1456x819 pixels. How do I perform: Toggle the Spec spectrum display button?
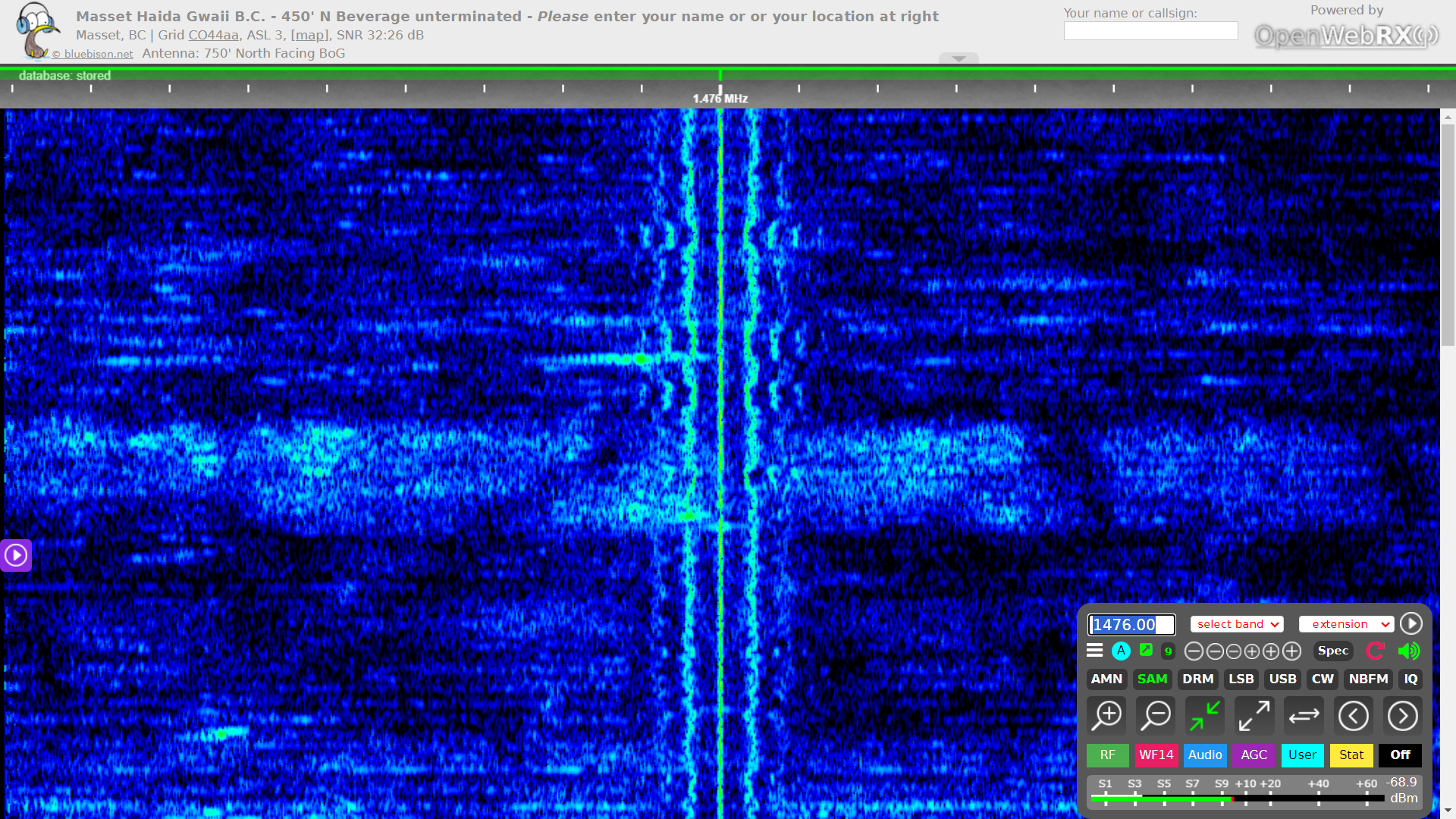pyautogui.click(x=1332, y=651)
